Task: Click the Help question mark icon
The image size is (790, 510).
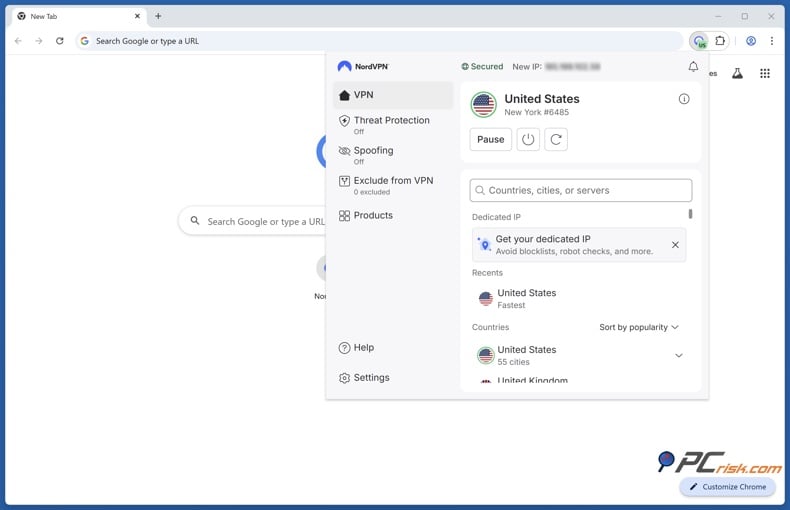Action: (x=344, y=348)
